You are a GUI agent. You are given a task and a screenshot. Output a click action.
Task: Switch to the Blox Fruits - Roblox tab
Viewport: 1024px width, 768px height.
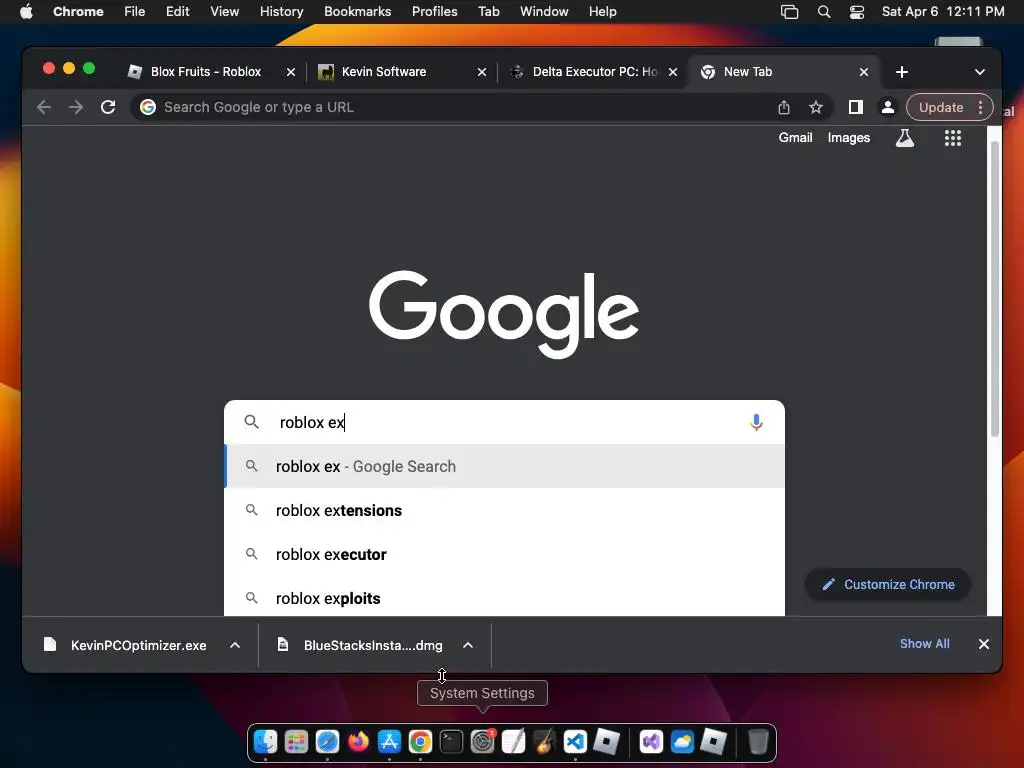click(x=206, y=72)
